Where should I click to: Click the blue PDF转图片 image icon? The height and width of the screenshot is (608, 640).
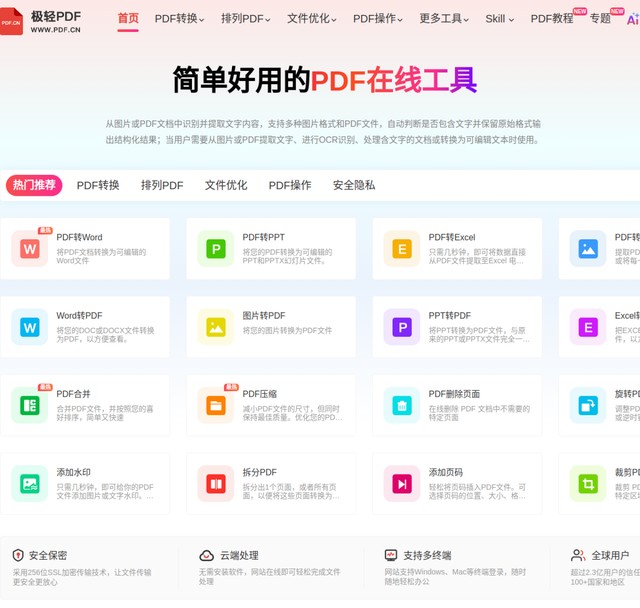[588, 249]
